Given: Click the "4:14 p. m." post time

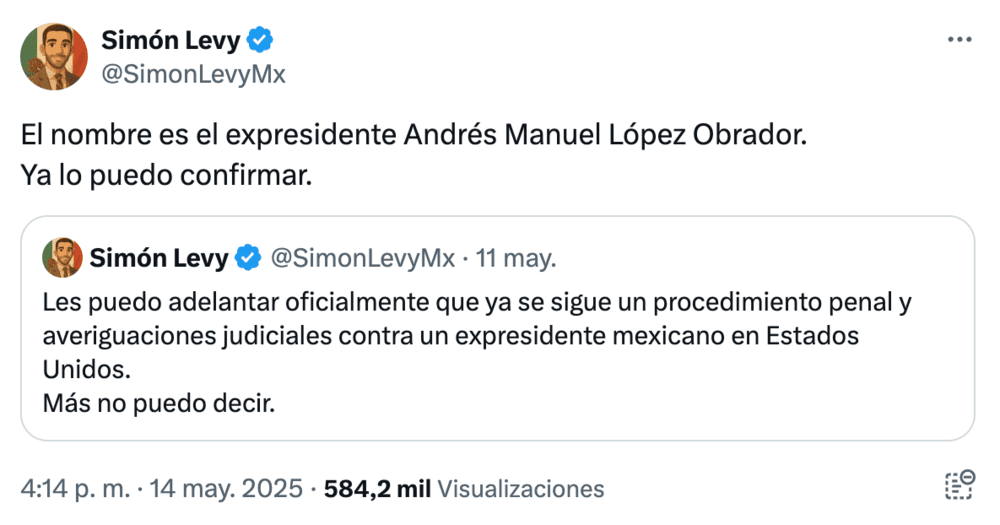Looking at the screenshot, I should tap(75, 489).
